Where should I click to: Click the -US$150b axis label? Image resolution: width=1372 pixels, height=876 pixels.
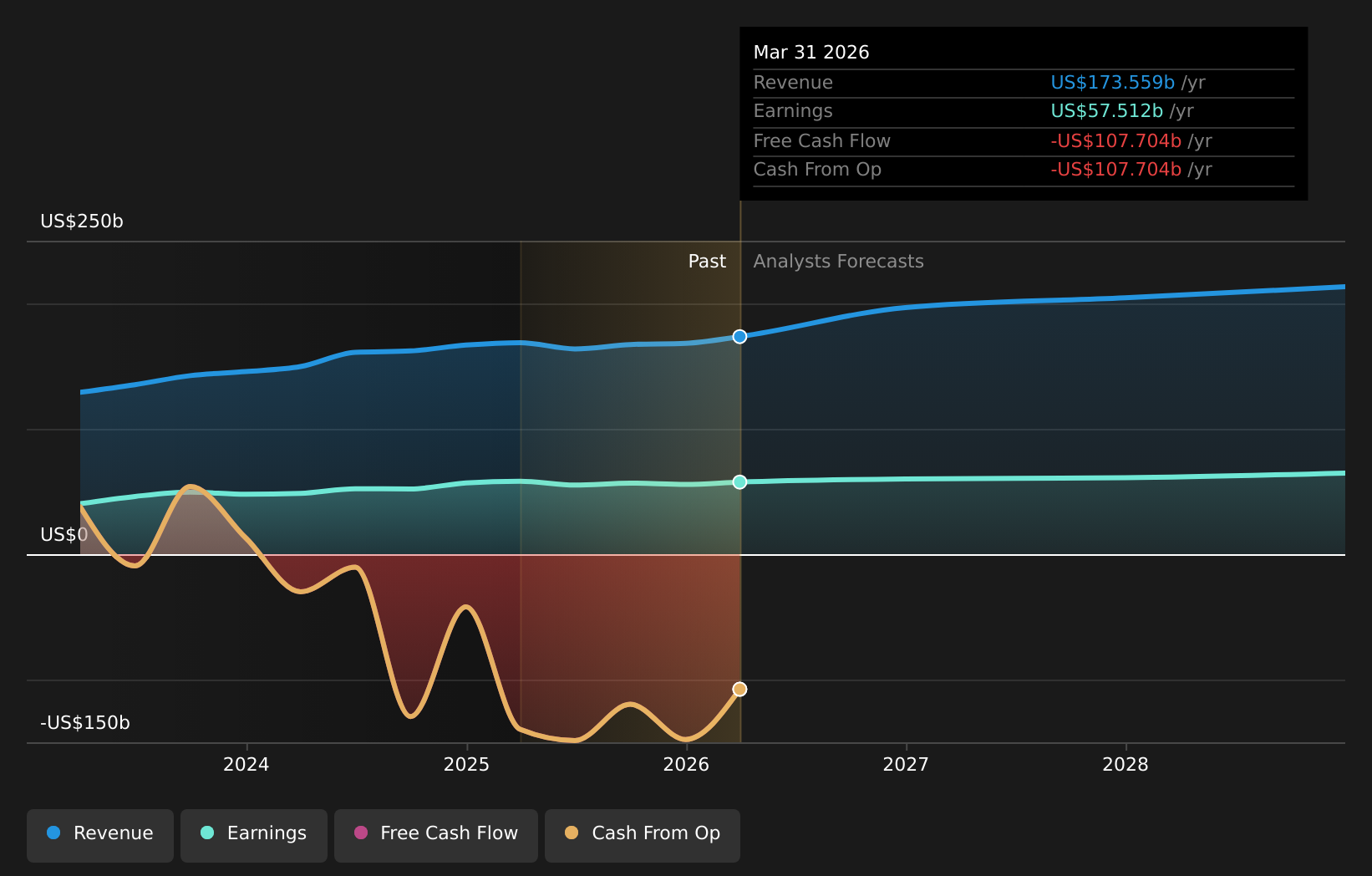coord(85,723)
